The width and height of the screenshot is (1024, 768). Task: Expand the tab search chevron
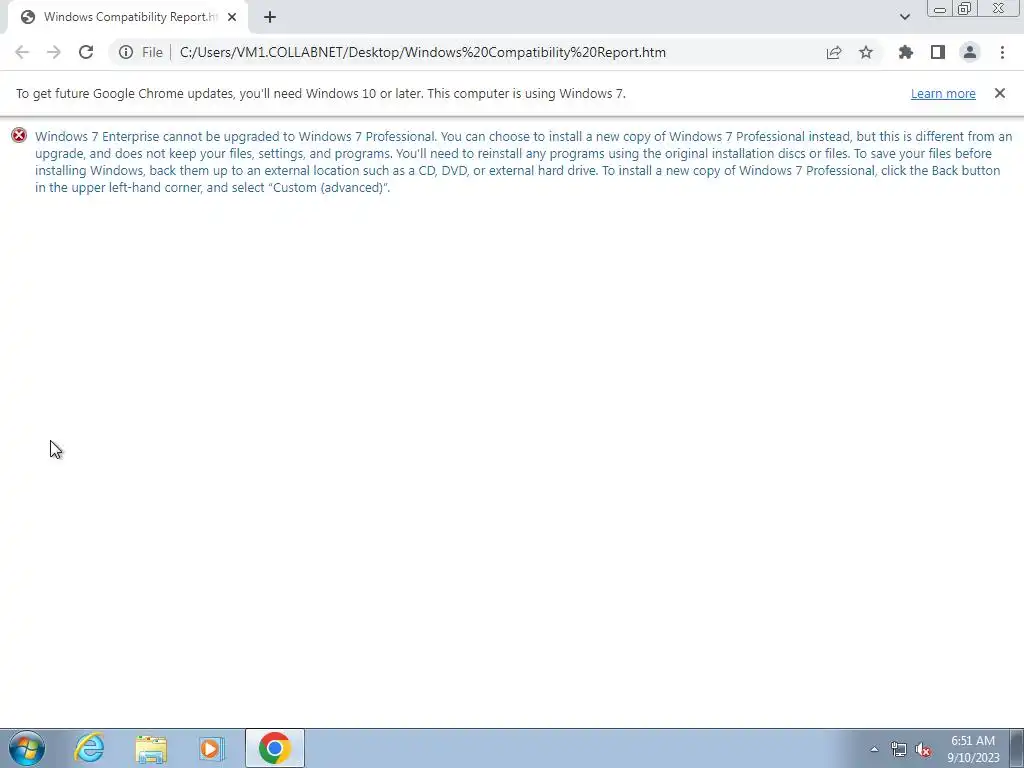click(x=904, y=17)
